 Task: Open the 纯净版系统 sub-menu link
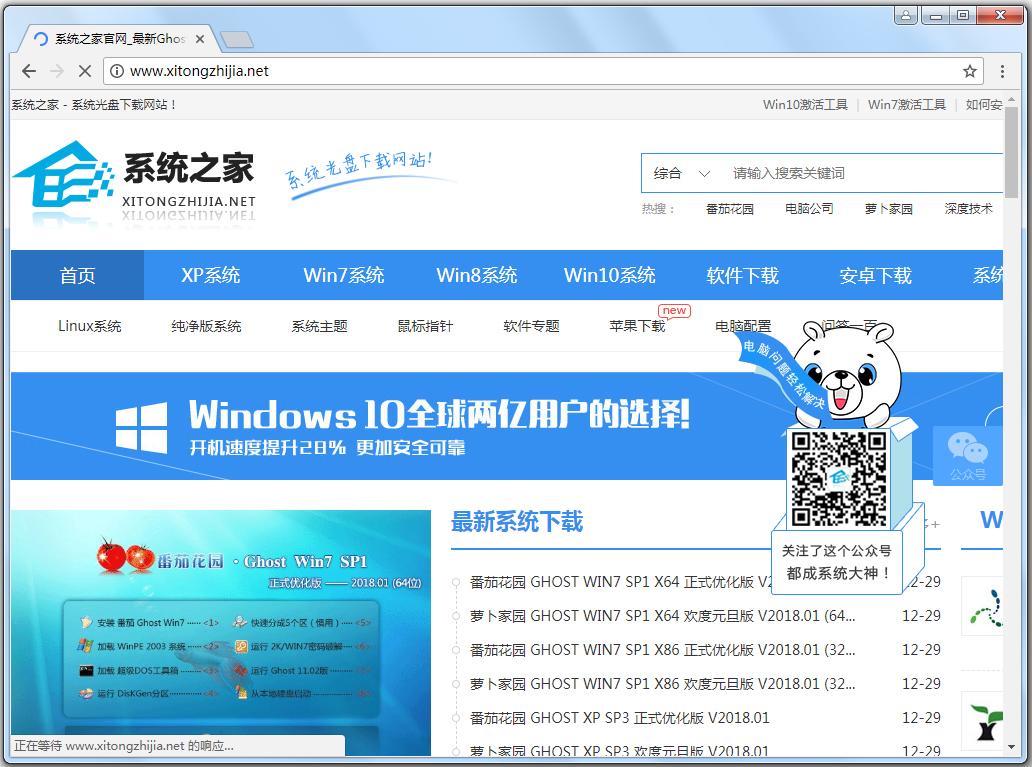(x=206, y=326)
